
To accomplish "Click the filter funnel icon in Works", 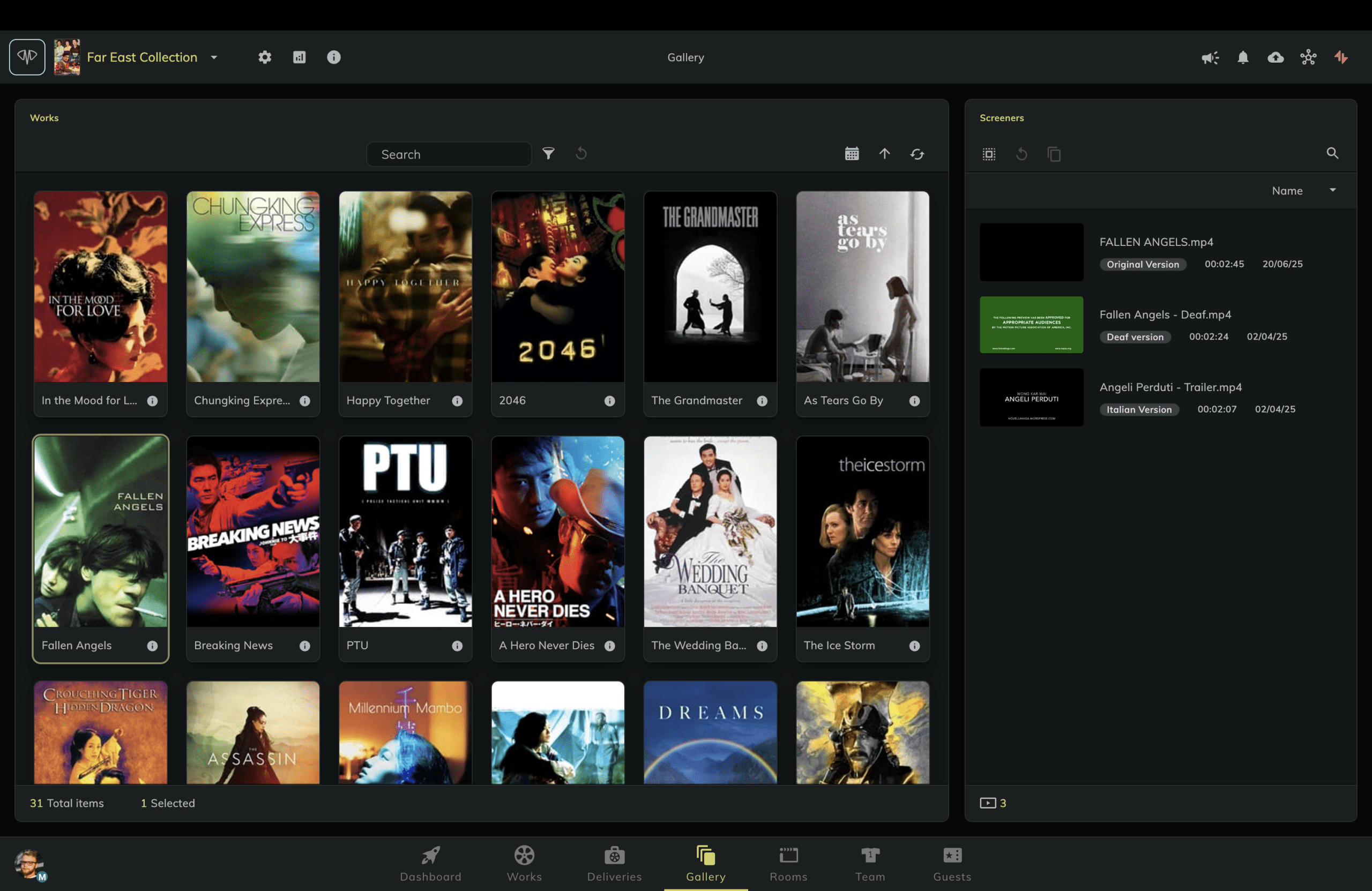I will click(x=548, y=153).
